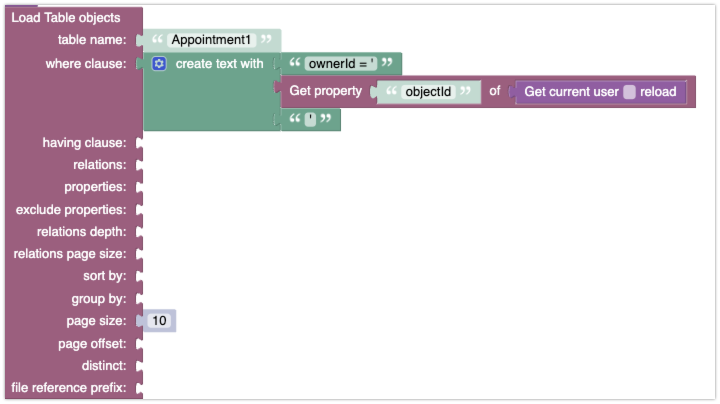Click the Get property block label

326,91
